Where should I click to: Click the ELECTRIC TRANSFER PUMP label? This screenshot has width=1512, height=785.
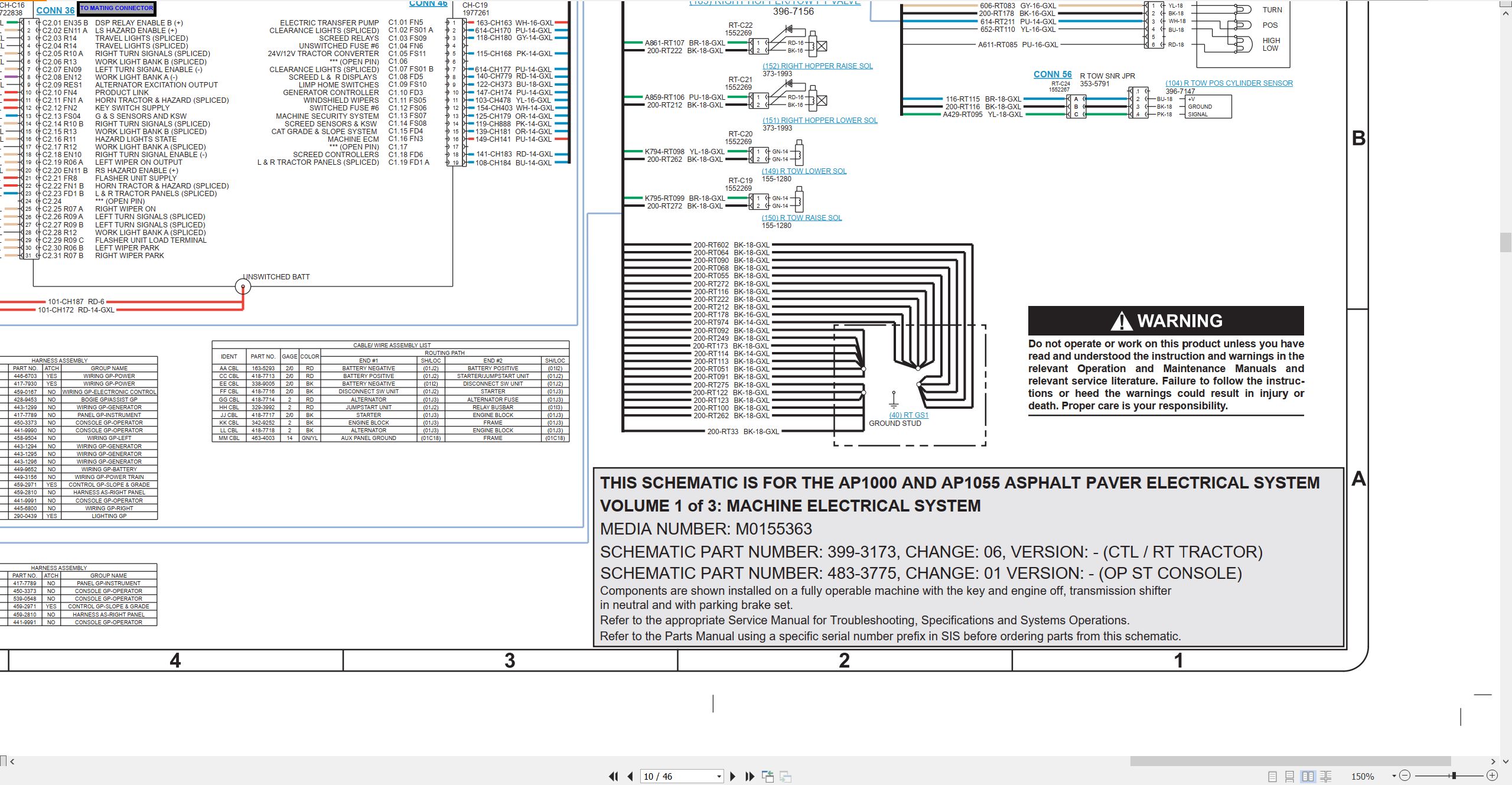point(330,23)
